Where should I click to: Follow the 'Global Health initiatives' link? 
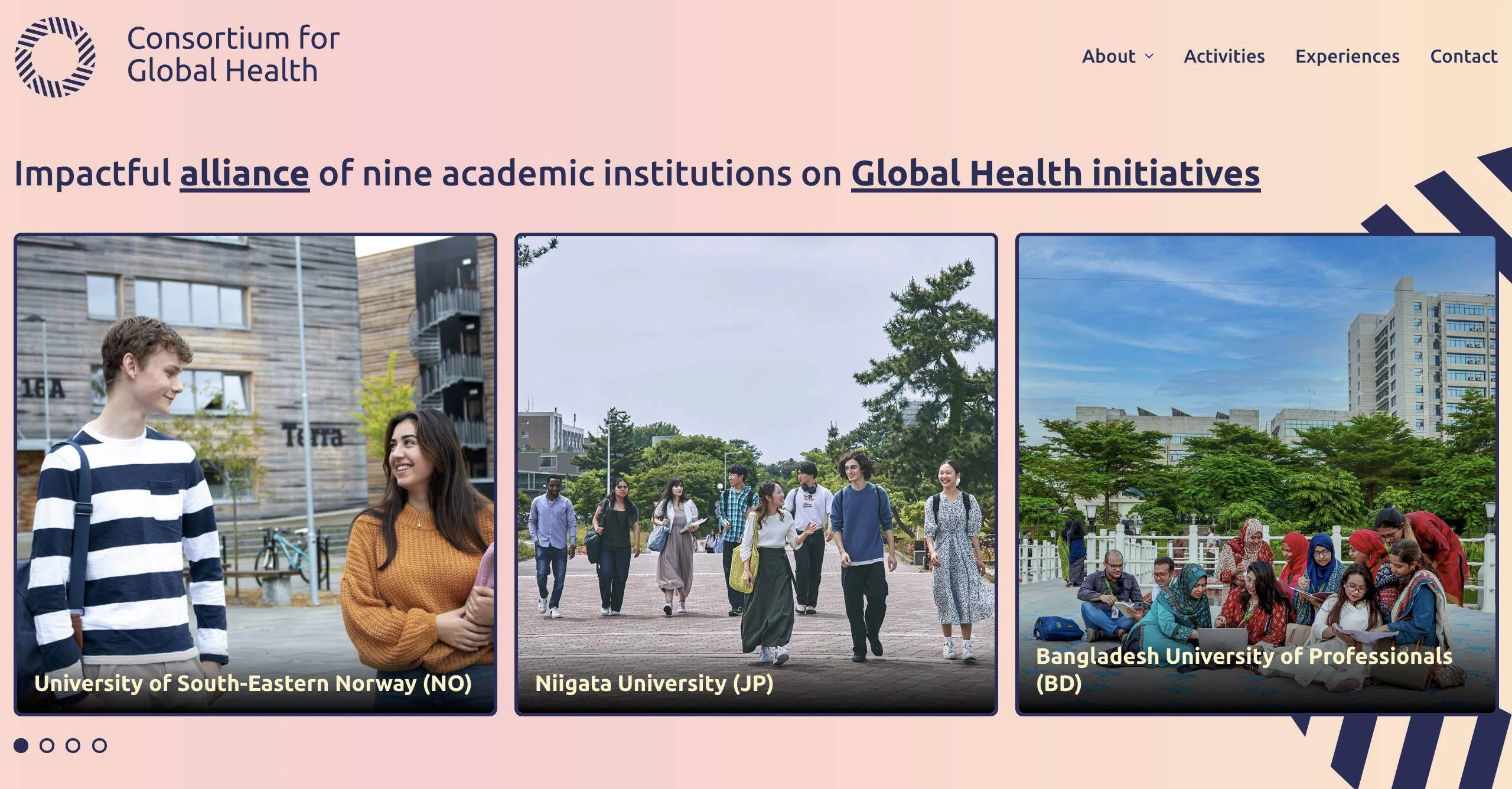(1055, 174)
